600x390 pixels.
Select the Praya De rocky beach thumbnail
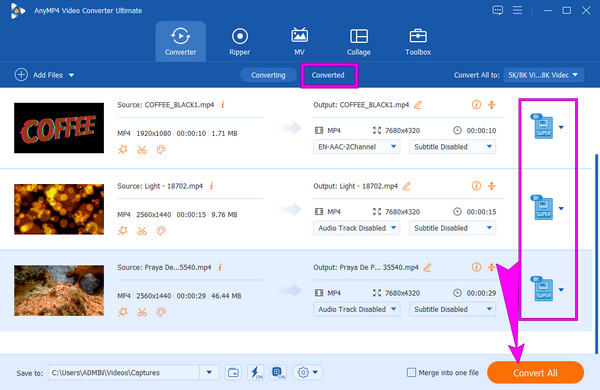click(59, 290)
